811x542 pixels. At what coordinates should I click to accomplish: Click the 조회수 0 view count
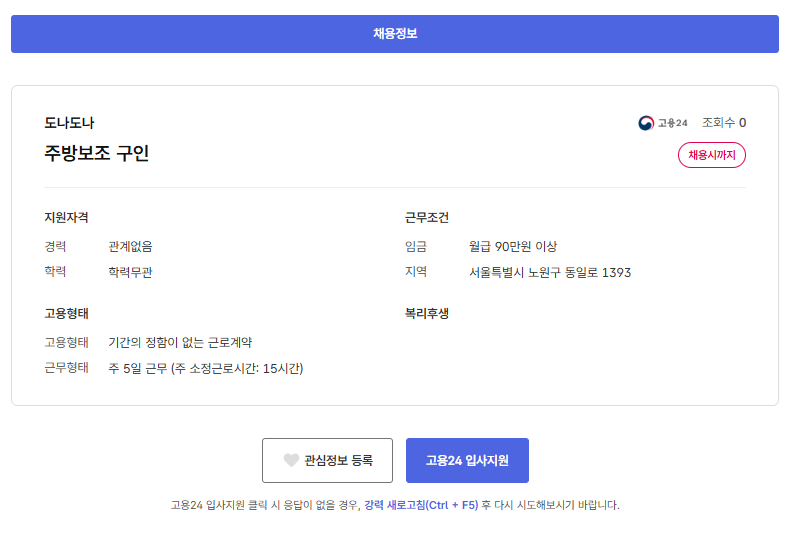coord(724,123)
